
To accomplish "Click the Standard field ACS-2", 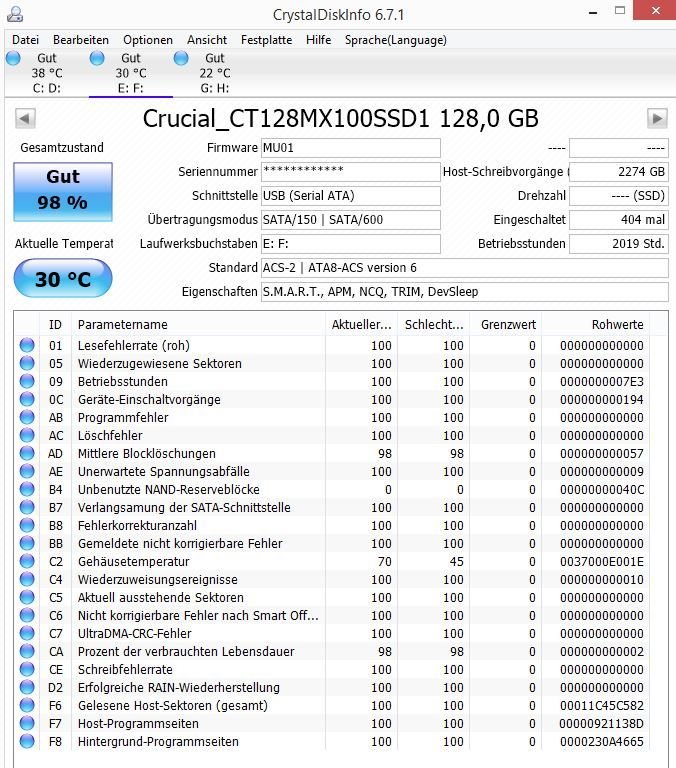I will click(464, 268).
